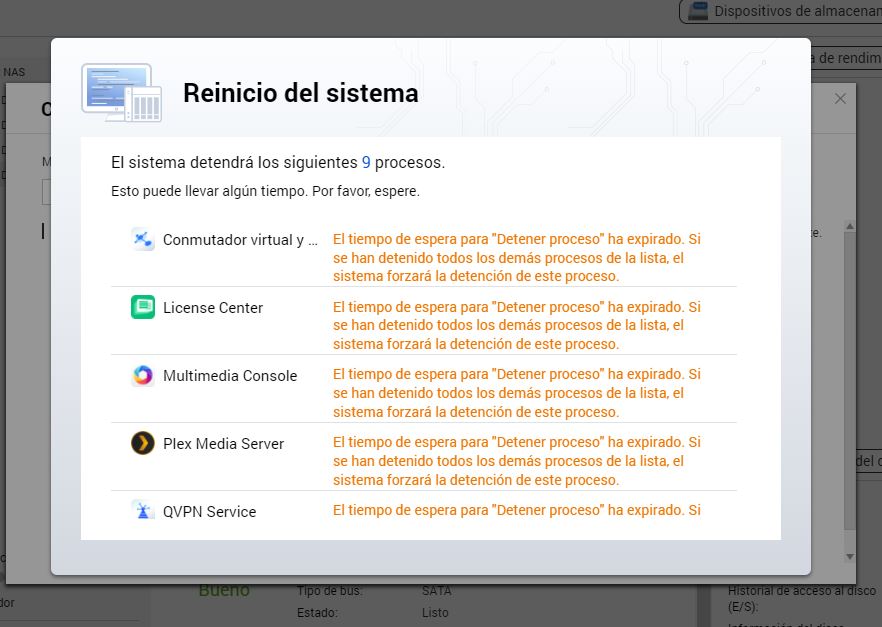The image size is (882, 627).
Task: Select the QVPN Service process name
Action: pyautogui.click(x=209, y=512)
